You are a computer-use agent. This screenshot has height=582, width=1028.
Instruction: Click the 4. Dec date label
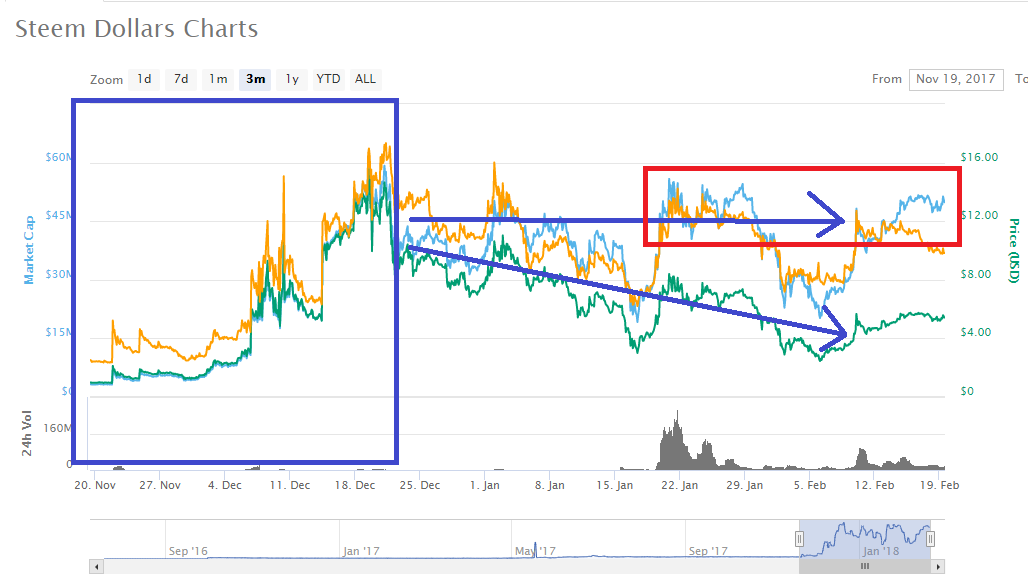pos(225,485)
